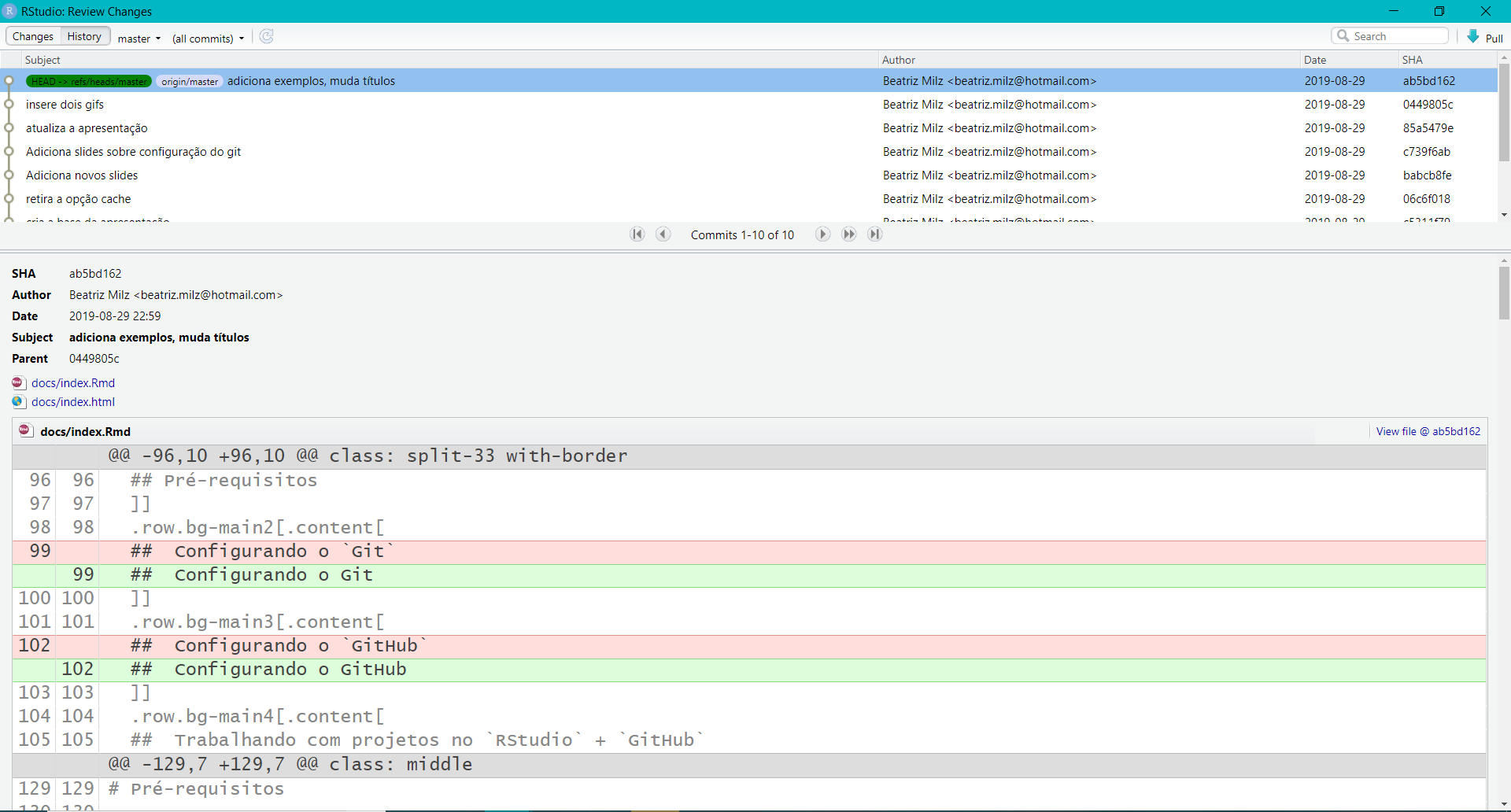Switch to the History view
This screenshot has height=812, width=1511.
click(x=84, y=37)
